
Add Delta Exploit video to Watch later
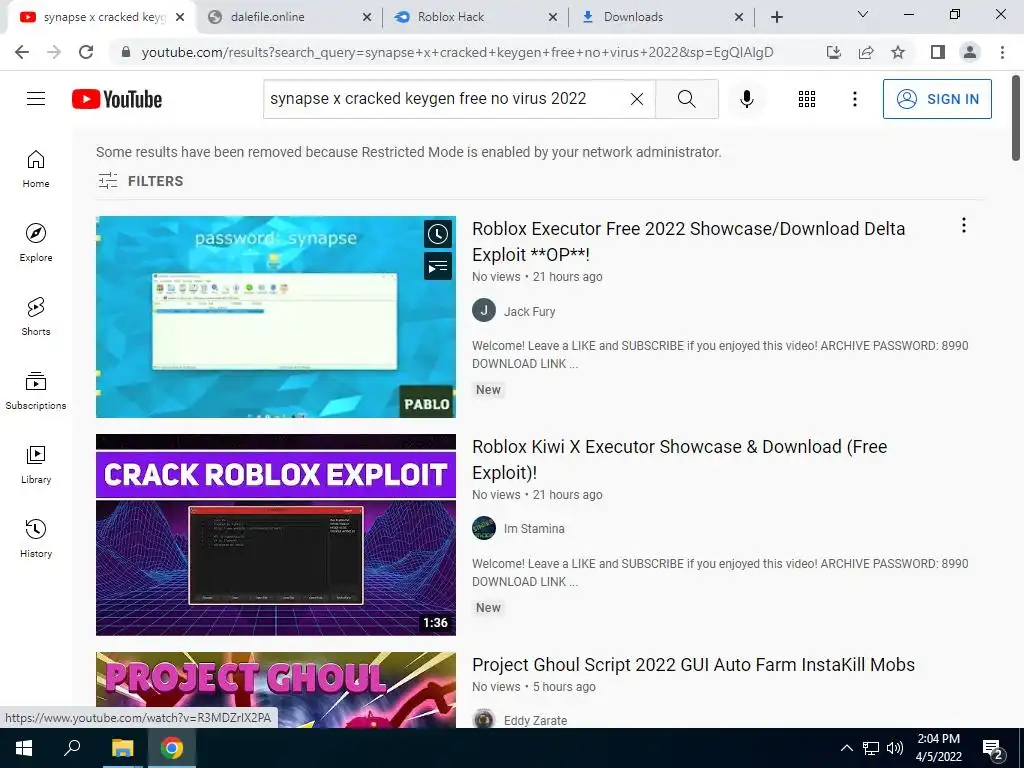coord(438,234)
